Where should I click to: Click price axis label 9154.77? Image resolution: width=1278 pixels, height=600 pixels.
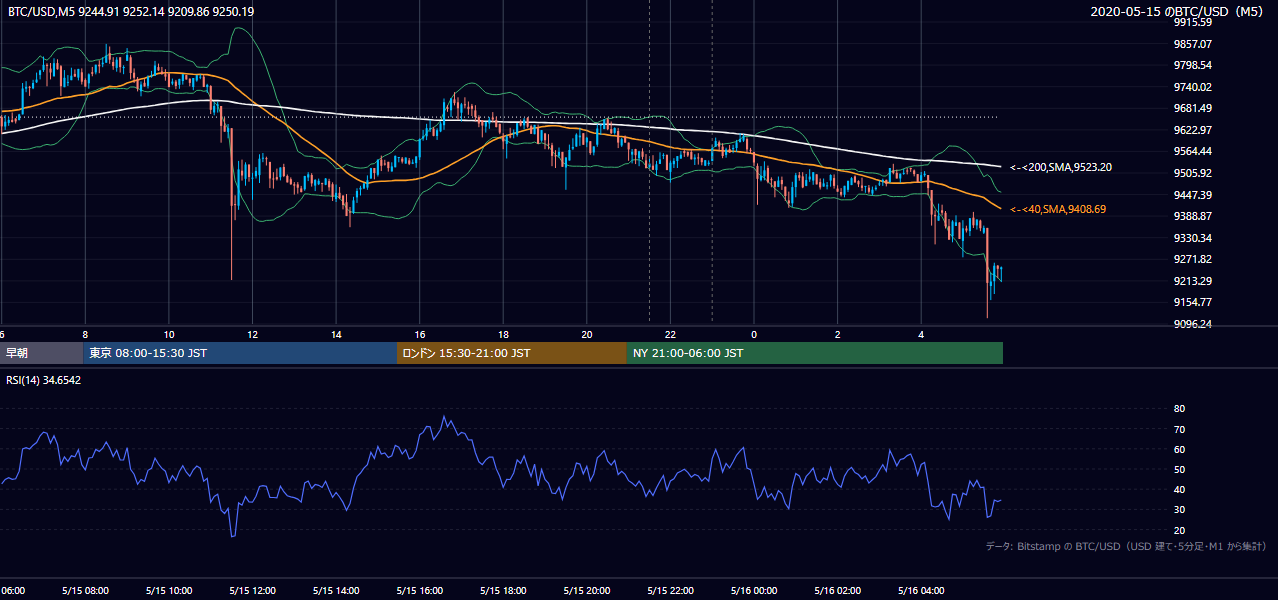pyautogui.click(x=1193, y=302)
